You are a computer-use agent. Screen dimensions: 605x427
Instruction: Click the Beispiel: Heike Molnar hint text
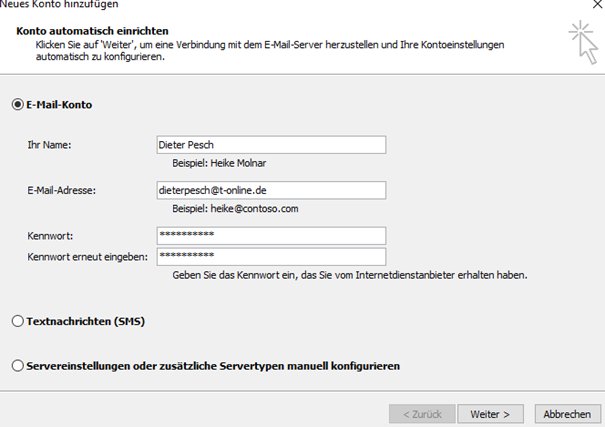tap(219, 163)
